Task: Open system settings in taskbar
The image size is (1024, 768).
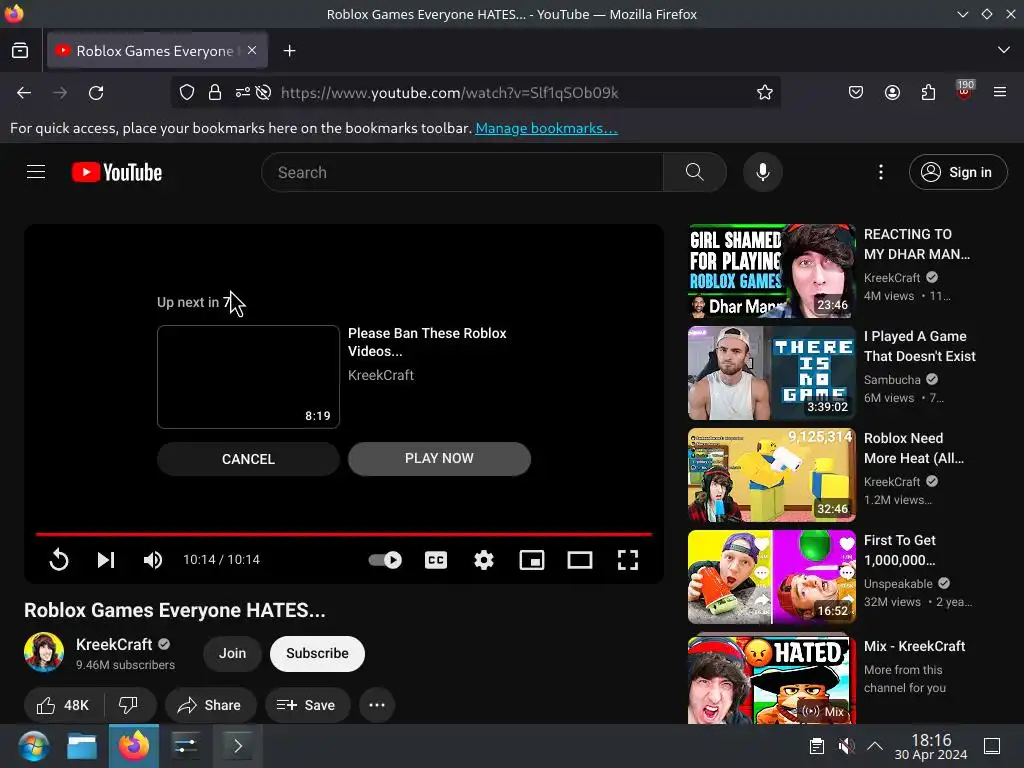Action: 185,746
